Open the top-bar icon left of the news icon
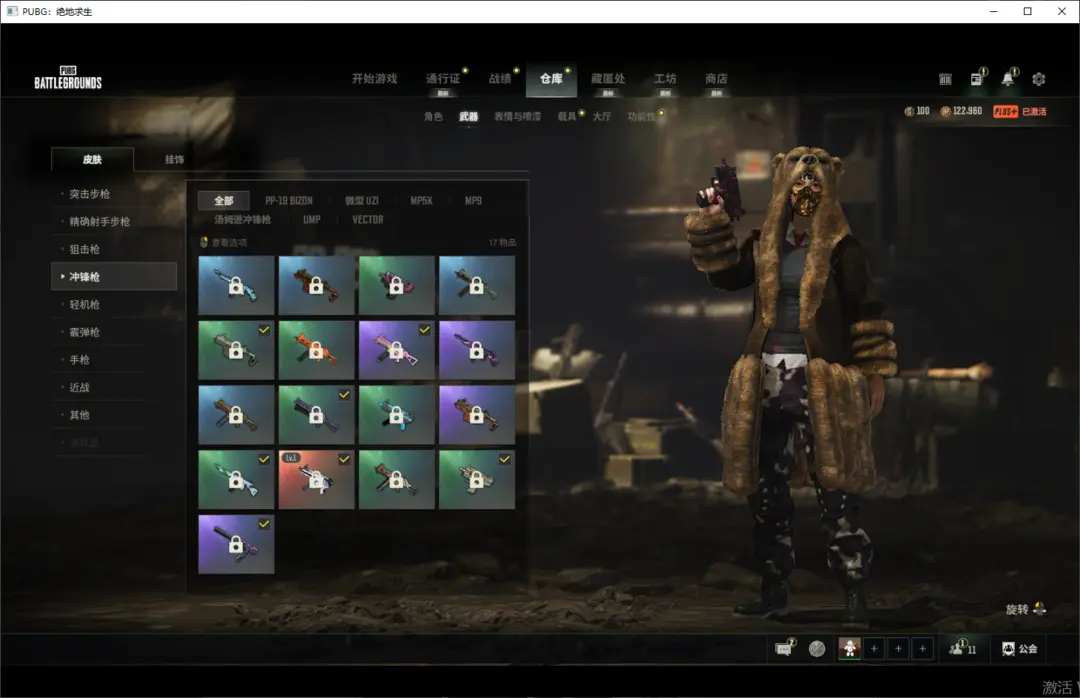Image resolution: width=1080 pixels, height=698 pixels. [945, 79]
